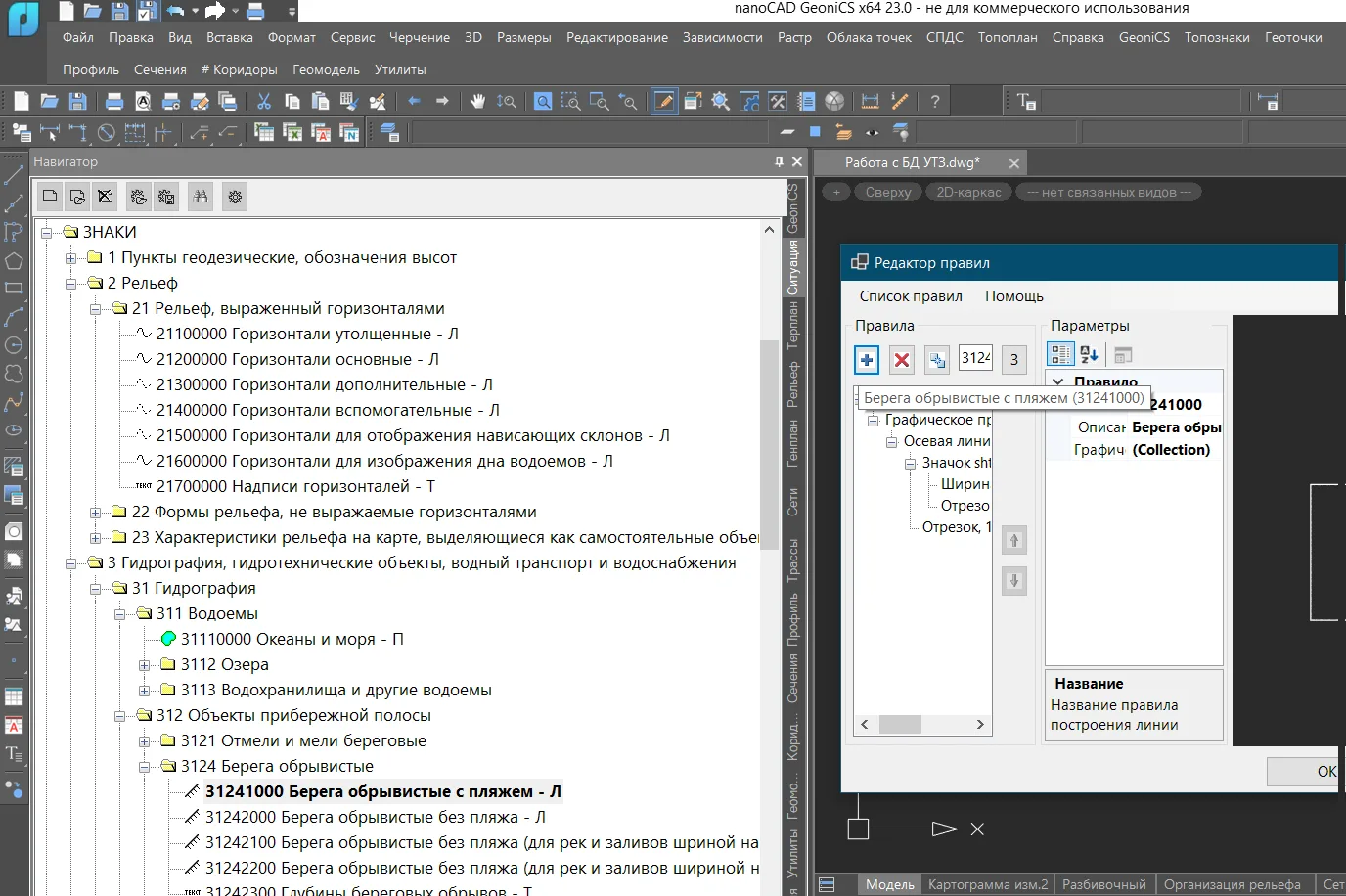This screenshot has width=1346, height=896.
Task: Click the Navigator gear settings icon
Action: coord(235,197)
